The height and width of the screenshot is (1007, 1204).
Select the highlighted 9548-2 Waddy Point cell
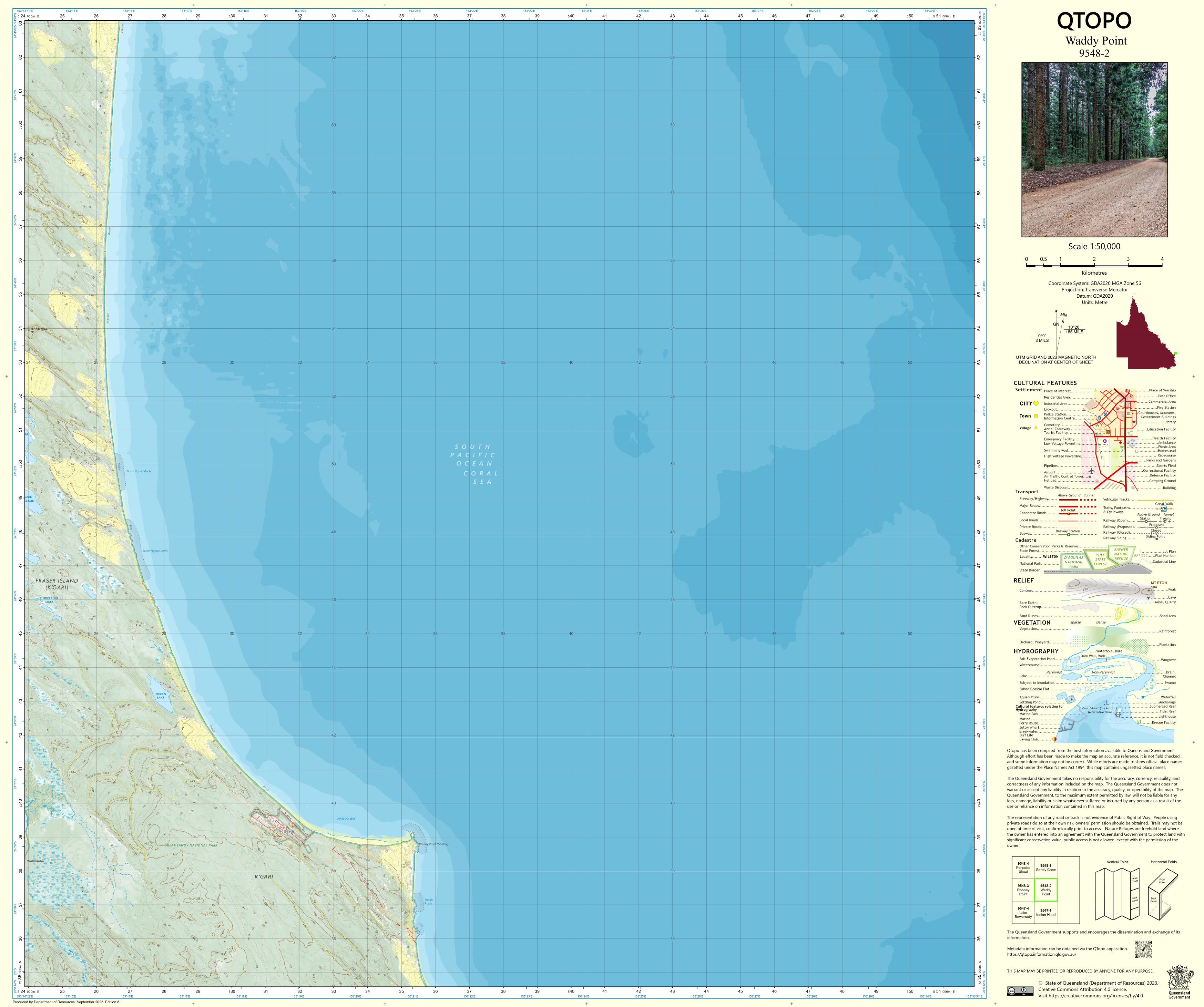coord(1046,890)
